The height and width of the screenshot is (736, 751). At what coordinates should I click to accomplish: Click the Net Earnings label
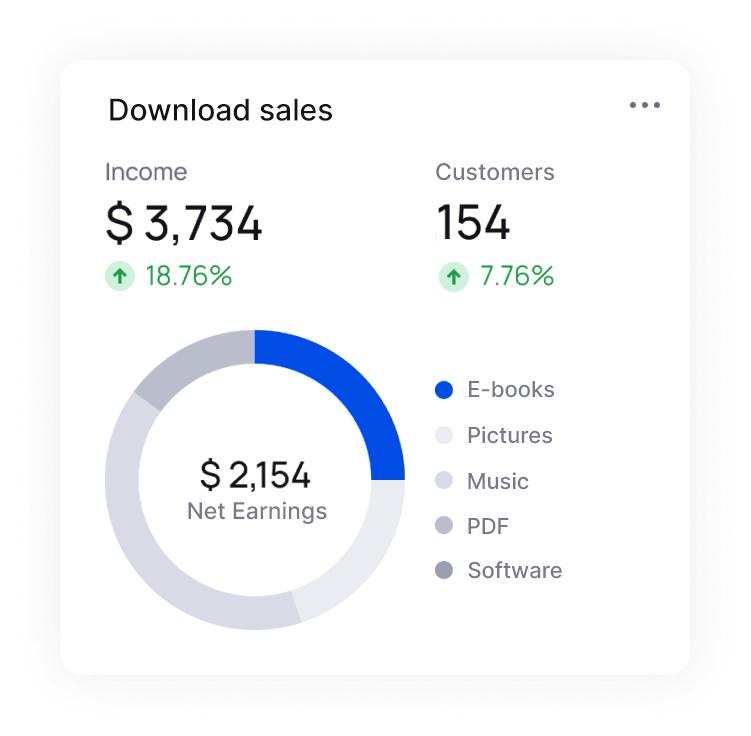(257, 511)
